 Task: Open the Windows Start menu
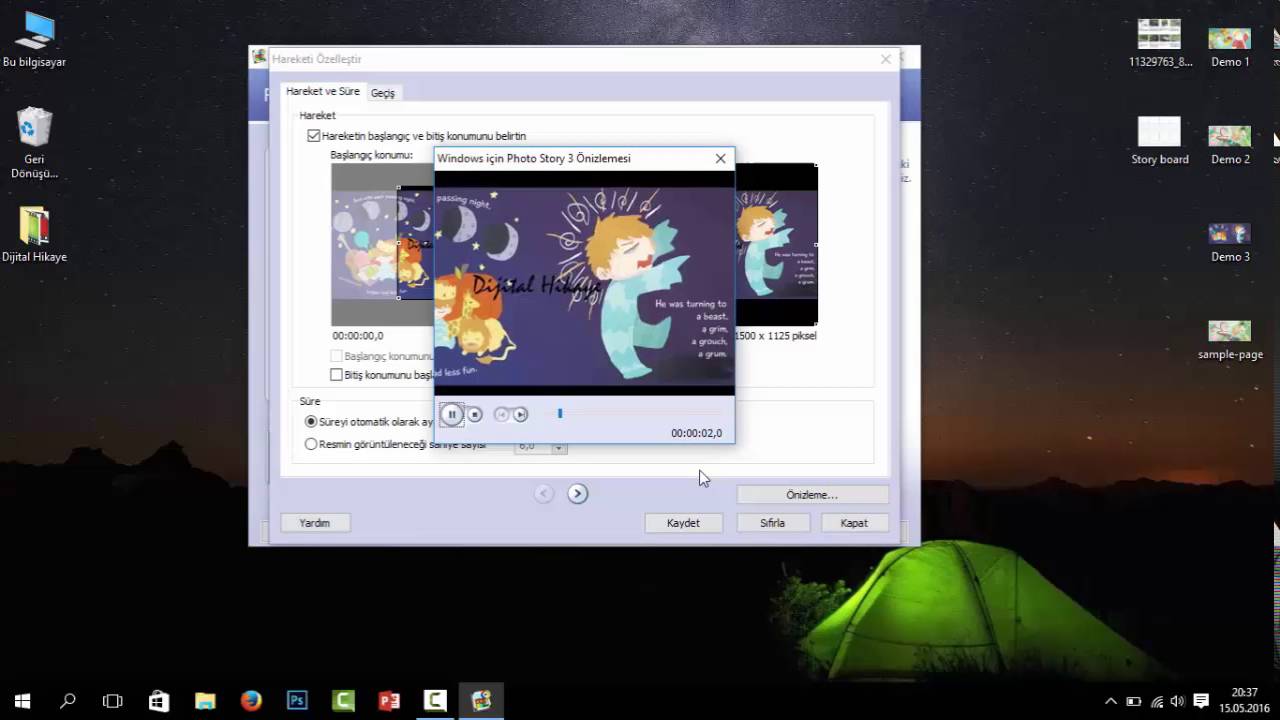pos(22,701)
